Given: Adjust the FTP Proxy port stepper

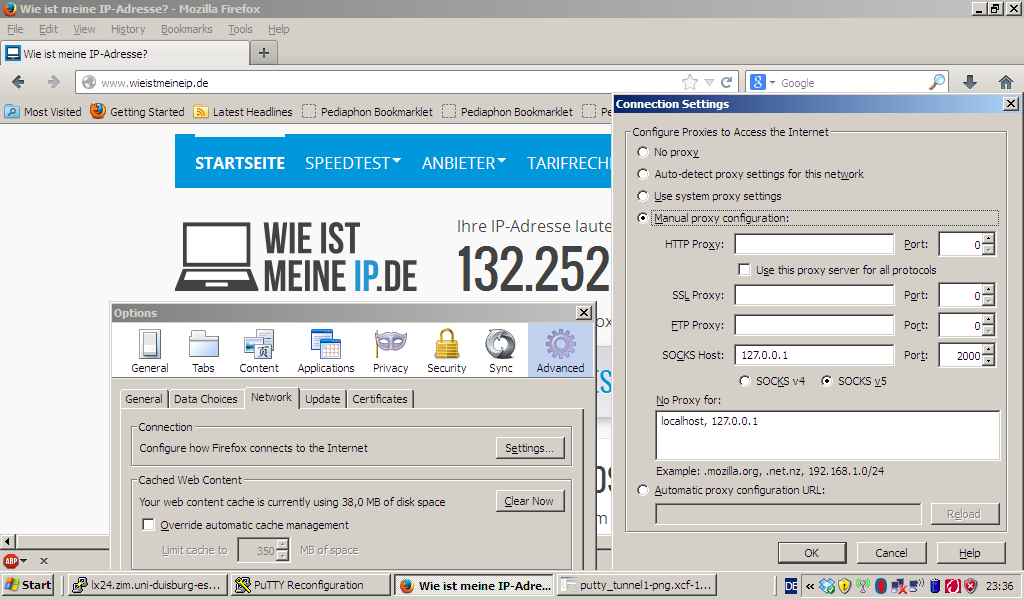Looking at the screenshot, I should click(x=989, y=325).
